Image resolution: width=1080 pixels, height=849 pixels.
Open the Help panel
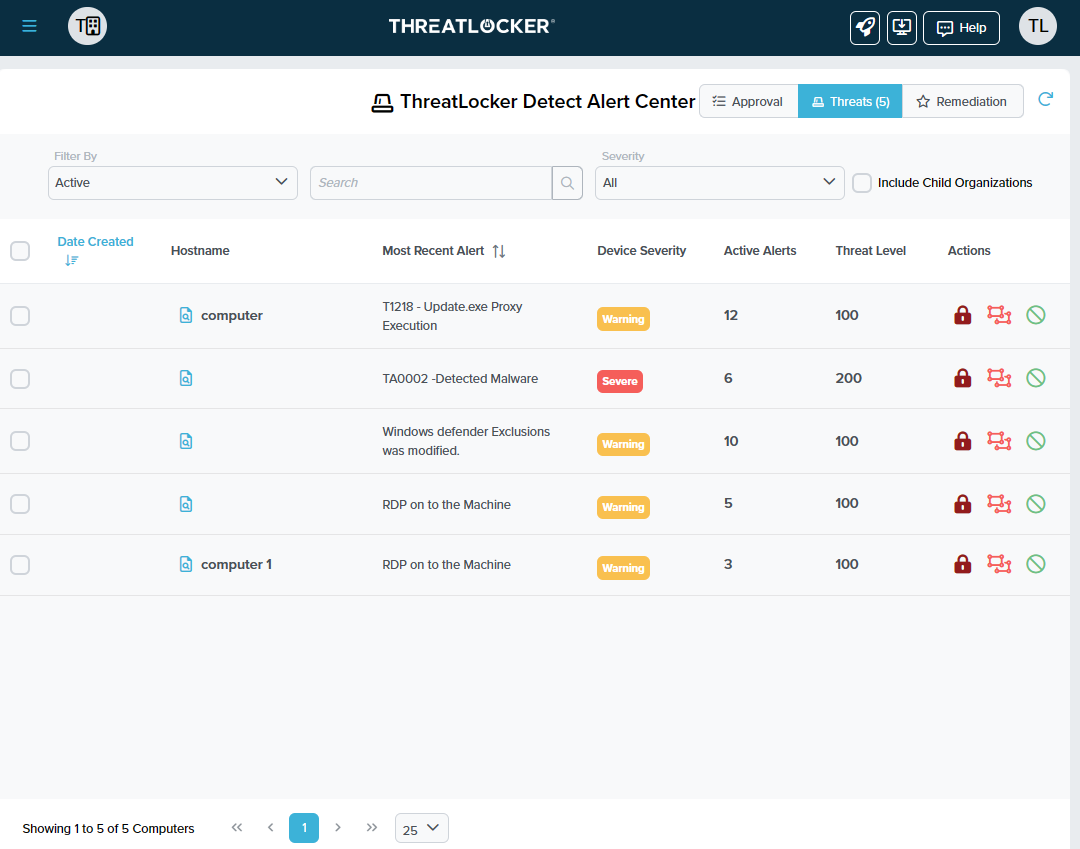click(960, 27)
